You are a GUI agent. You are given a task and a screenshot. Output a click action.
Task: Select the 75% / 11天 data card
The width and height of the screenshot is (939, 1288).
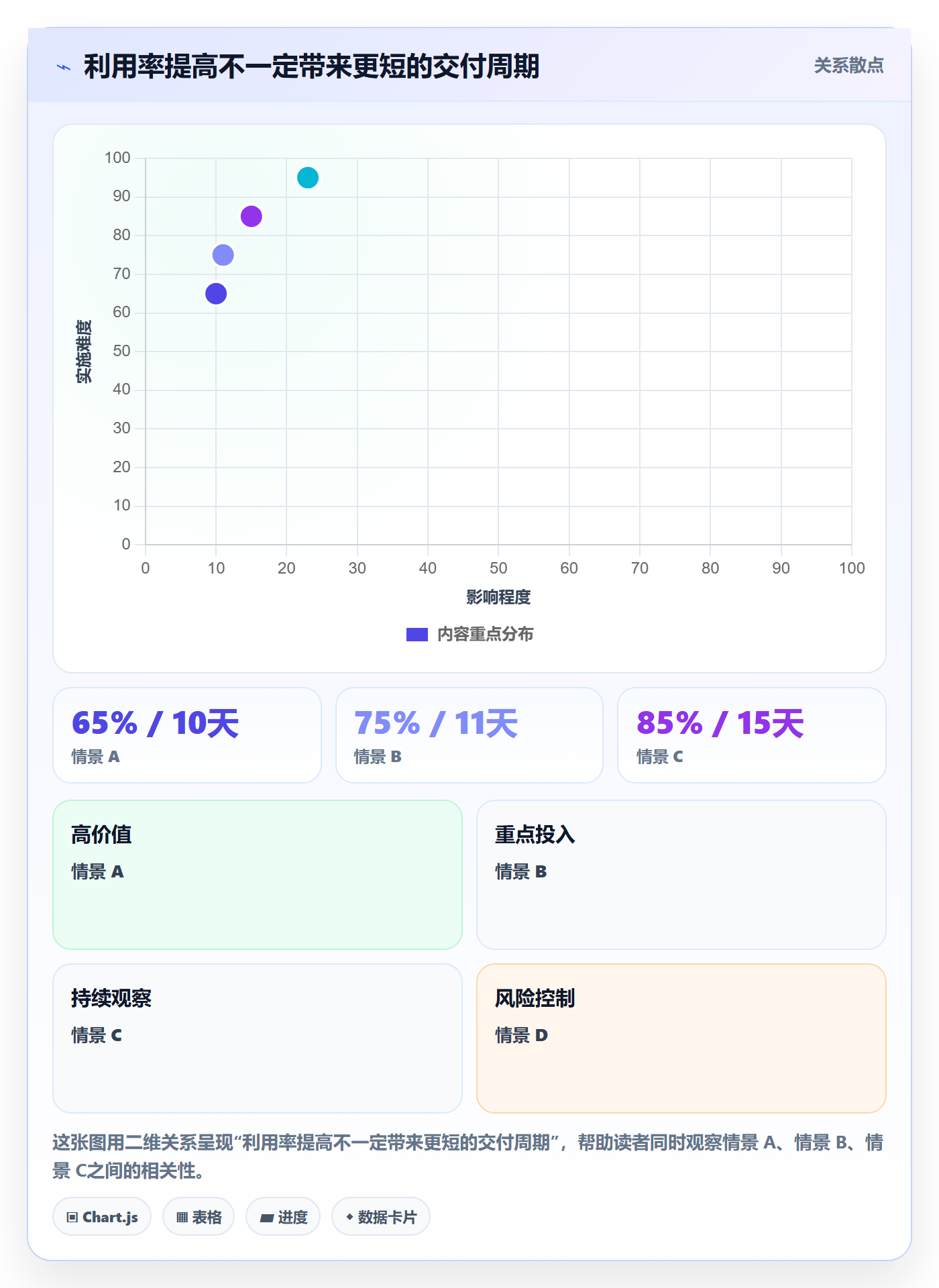tap(469, 735)
